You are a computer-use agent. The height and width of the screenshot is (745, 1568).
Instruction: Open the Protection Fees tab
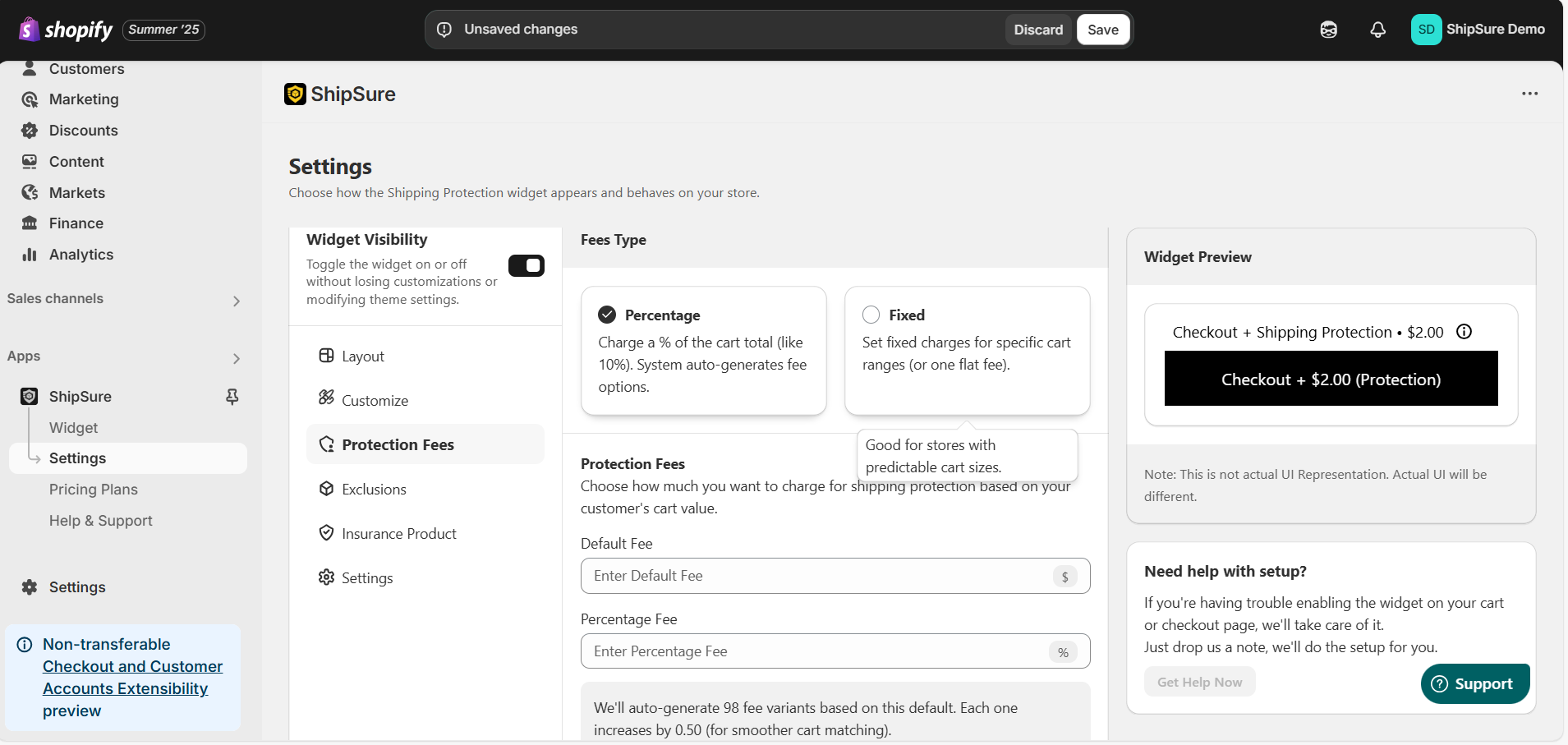425,444
